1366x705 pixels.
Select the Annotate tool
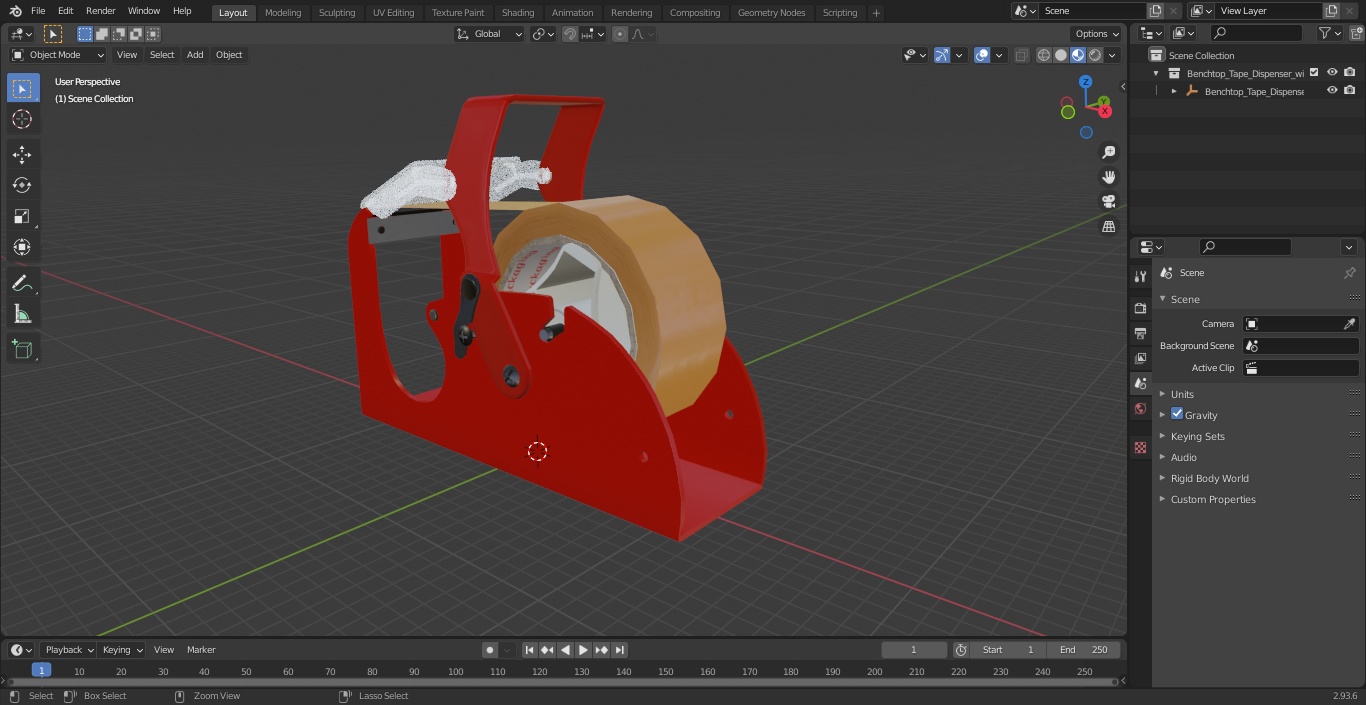[x=22, y=283]
